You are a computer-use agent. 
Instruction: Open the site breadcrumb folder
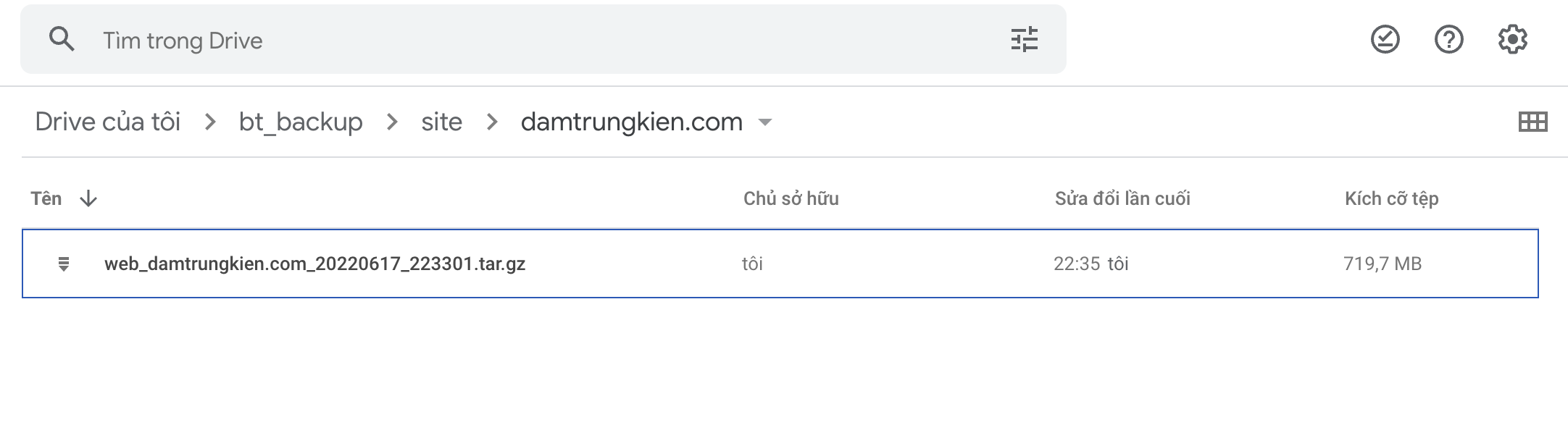(x=441, y=122)
